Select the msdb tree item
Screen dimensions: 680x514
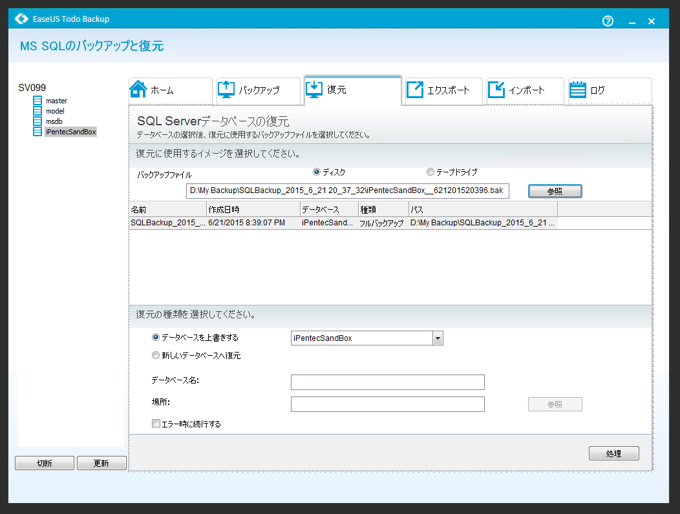click(x=54, y=121)
